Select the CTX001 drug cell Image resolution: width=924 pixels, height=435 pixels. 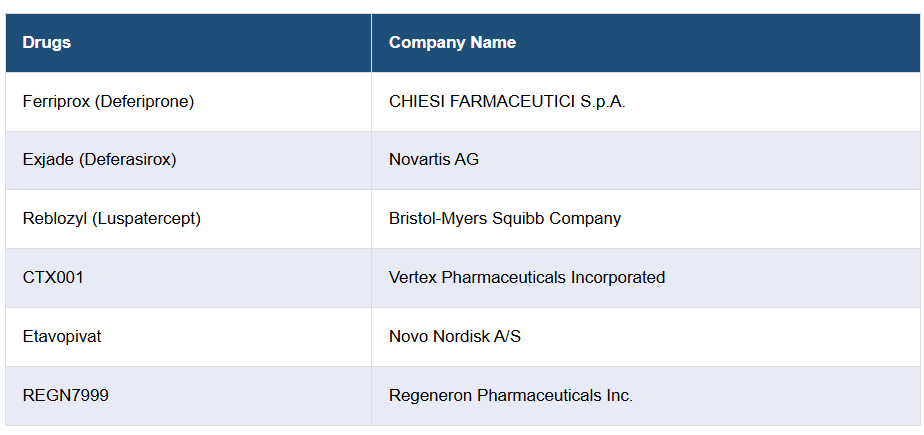(x=53, y=278)
